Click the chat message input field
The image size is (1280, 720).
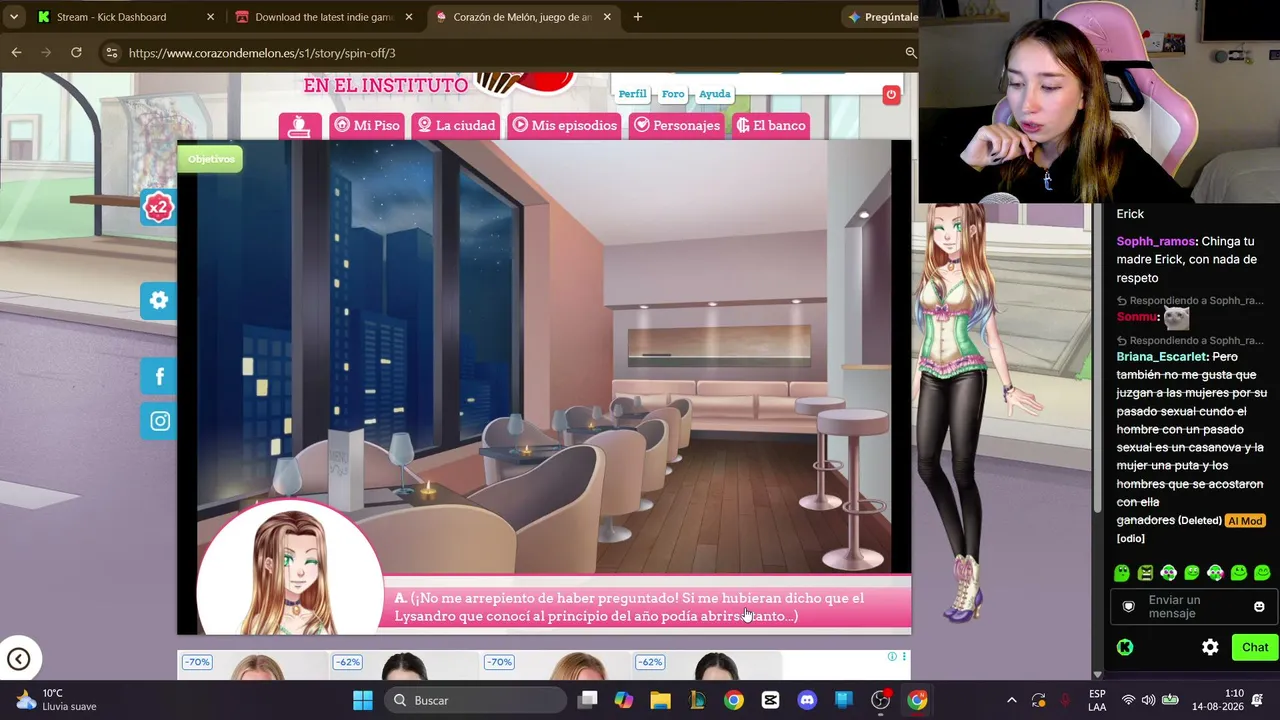tap(1194, 607)
